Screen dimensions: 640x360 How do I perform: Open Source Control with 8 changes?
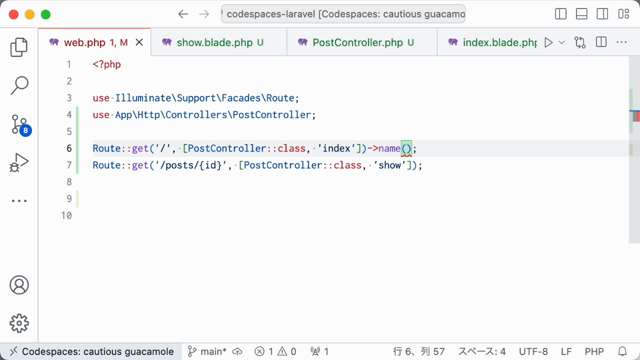pos(20,124)
